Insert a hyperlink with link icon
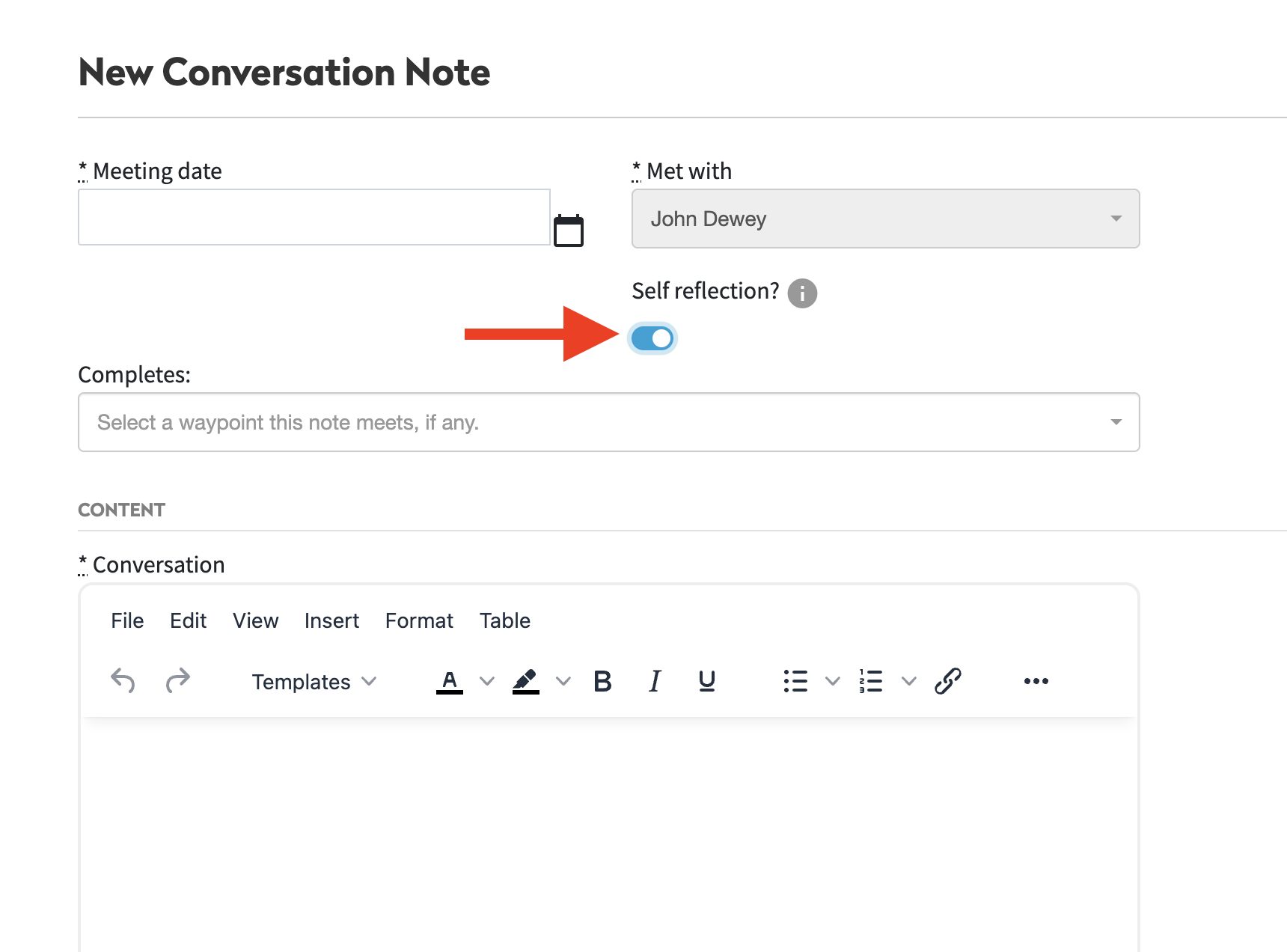This screenshot has height=952, width=1287. point(947,681)
